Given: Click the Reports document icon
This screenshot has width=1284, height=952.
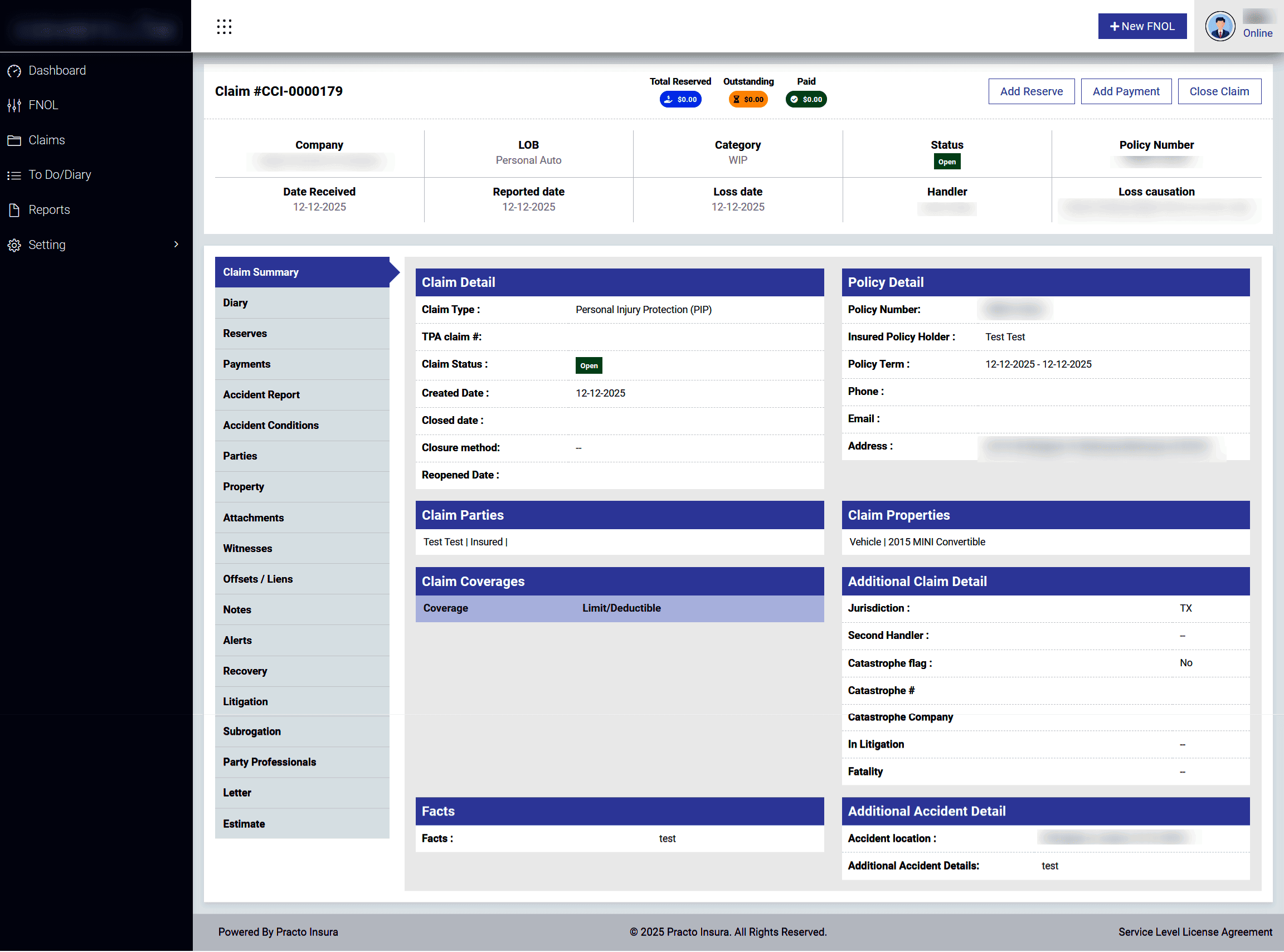Looking at the screenshot, I should click(14, 211).
